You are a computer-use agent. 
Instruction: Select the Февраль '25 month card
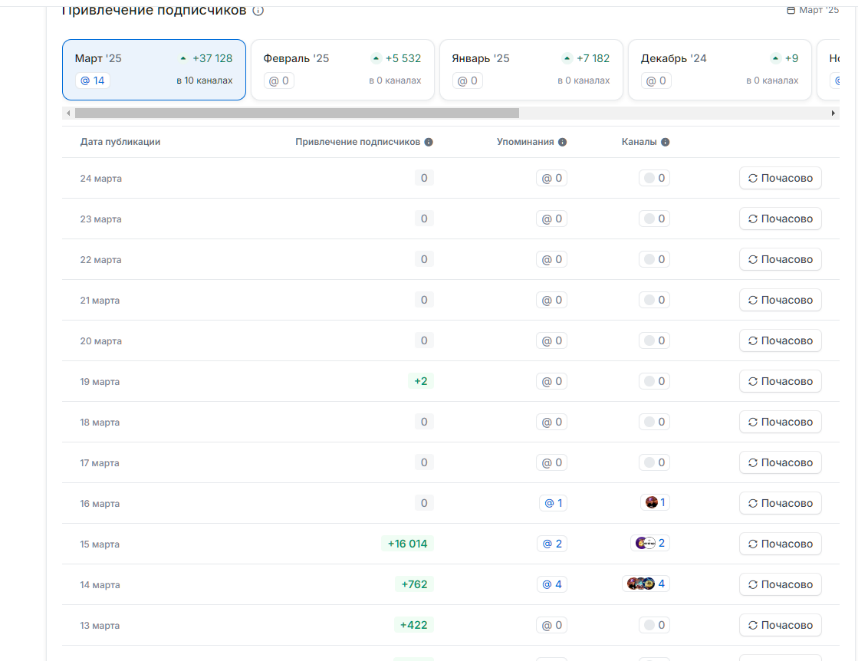click(342, 70)
